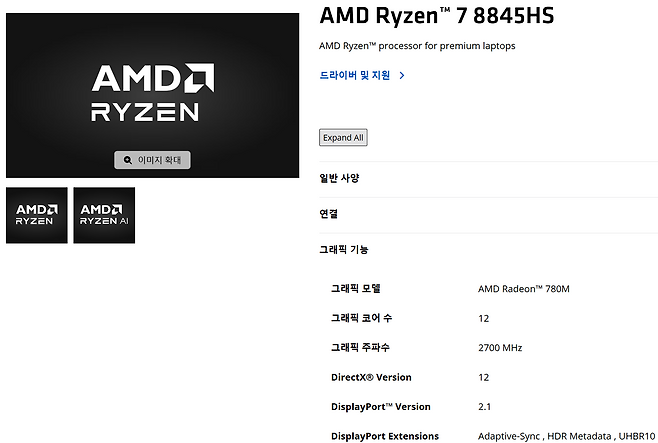The width and height of the screenshot is (658, 443).
Task: Click the 그래픽 코어 수 spec label
Action: (361, 318)
